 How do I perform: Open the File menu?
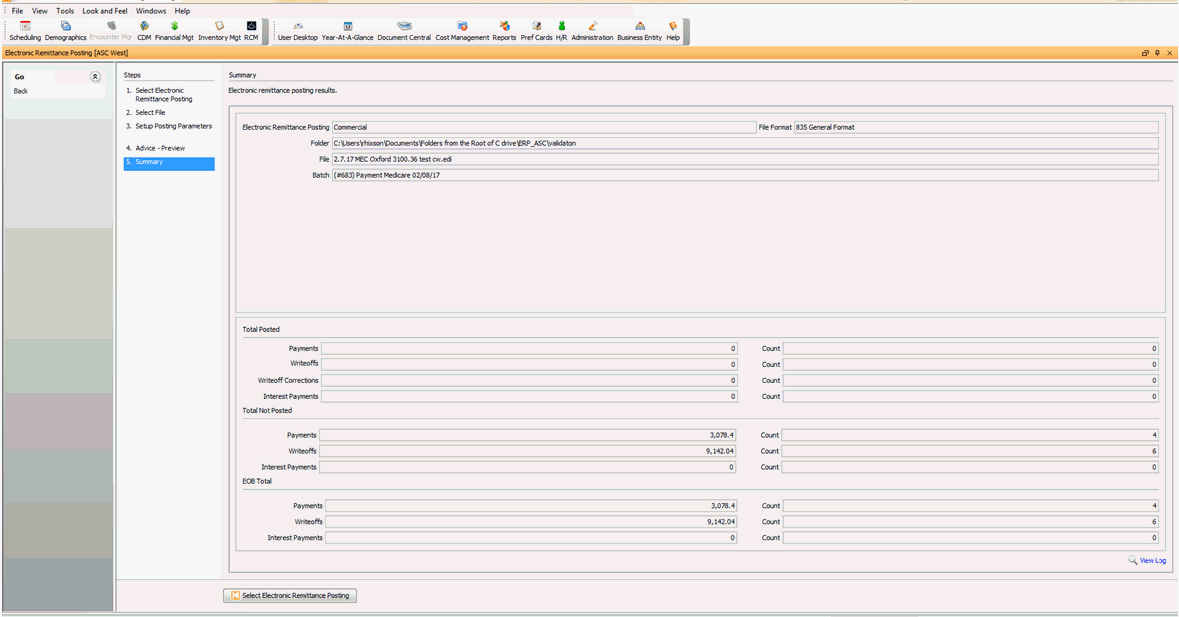tap(17, 11)
